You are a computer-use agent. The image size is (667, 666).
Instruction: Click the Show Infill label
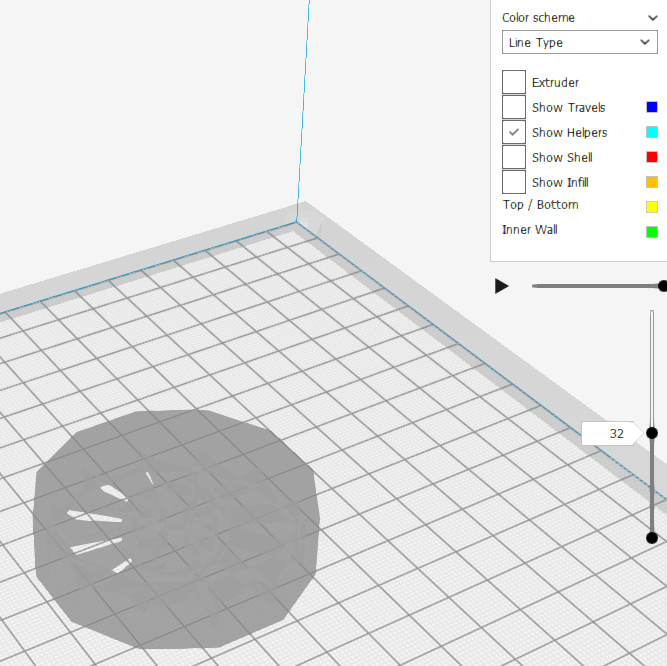click(x=560, y=182)
